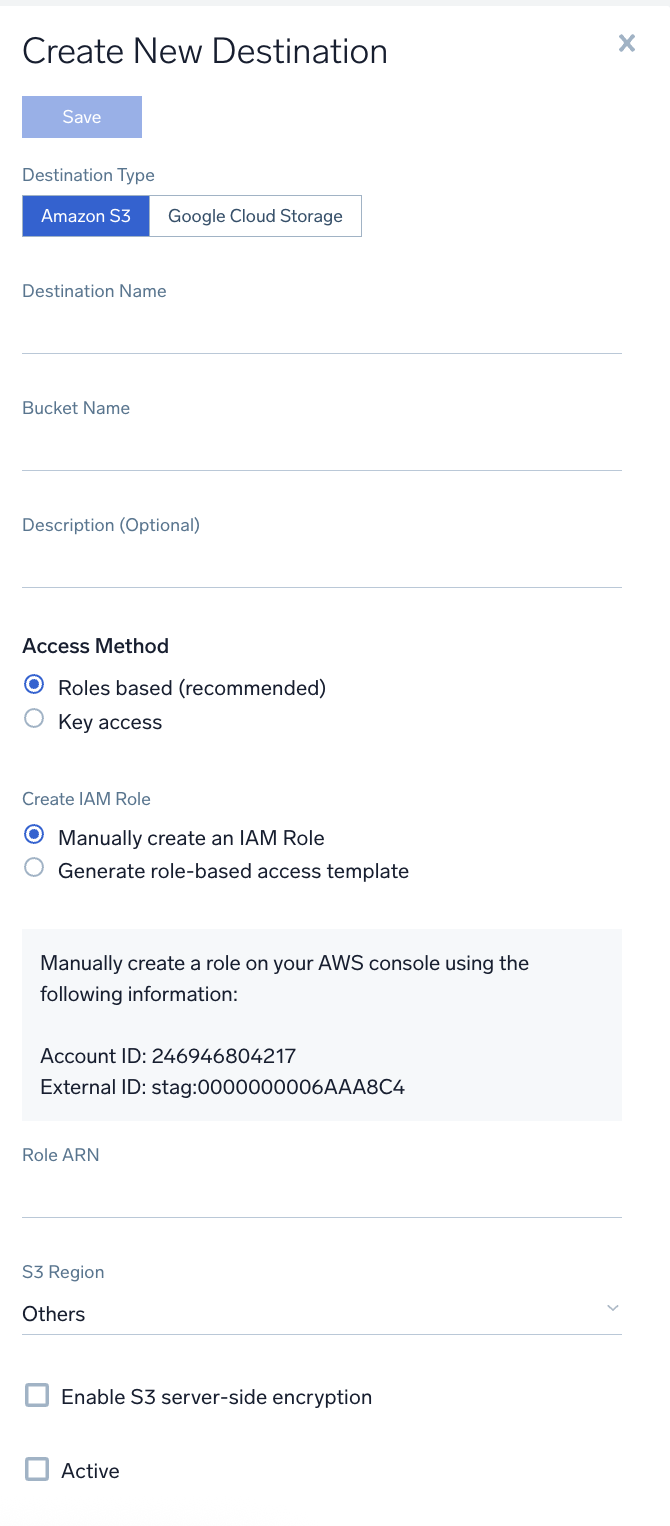Screen dimensions: 670x1526
Task: Check the Active checkbox
Action: point(36,1468)
